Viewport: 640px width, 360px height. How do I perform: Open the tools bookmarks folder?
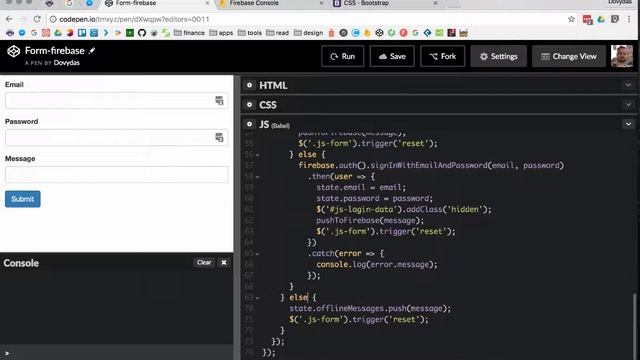(249, 33)
